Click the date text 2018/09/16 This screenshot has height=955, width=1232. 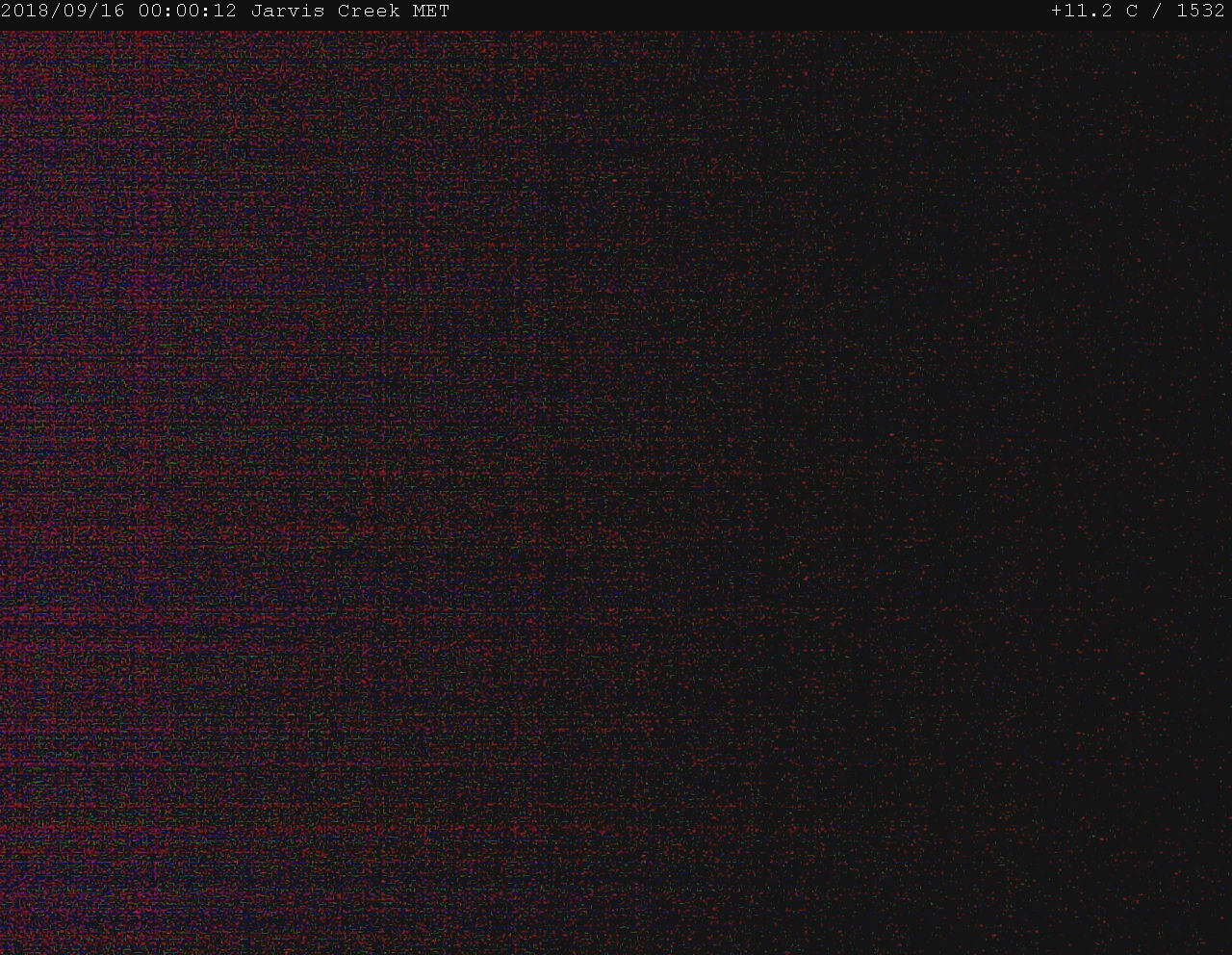(63, 12)
